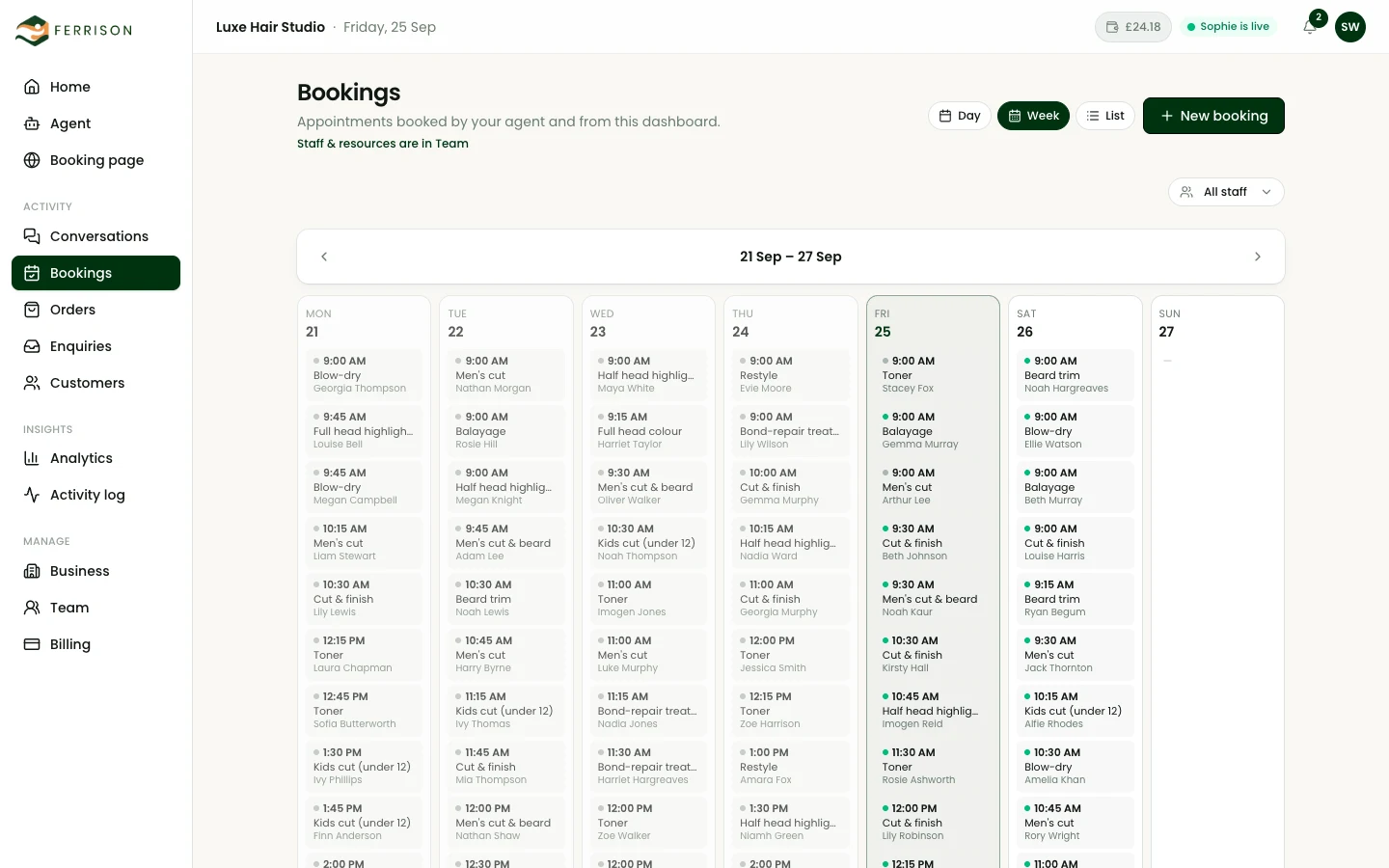Open the notifications bell
The width and height of the screenshot is (1389, 868).
pos(1310,27)
